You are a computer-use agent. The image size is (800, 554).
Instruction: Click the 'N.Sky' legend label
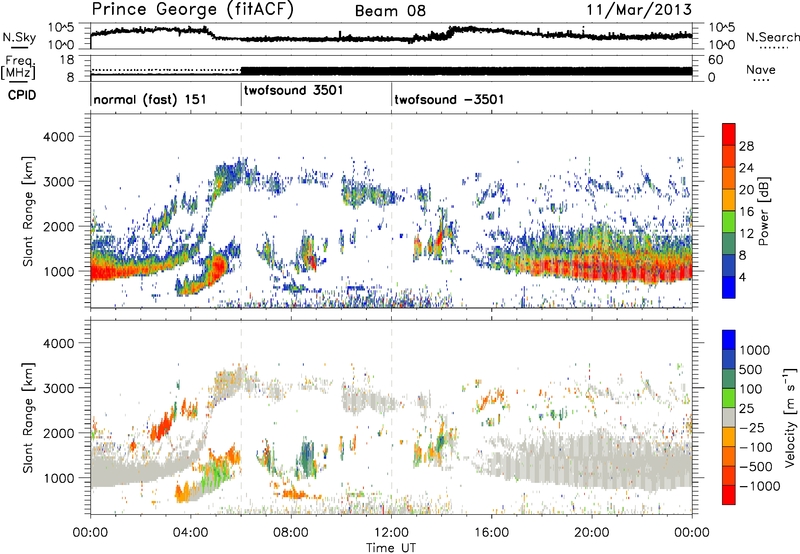coord(19,37)
